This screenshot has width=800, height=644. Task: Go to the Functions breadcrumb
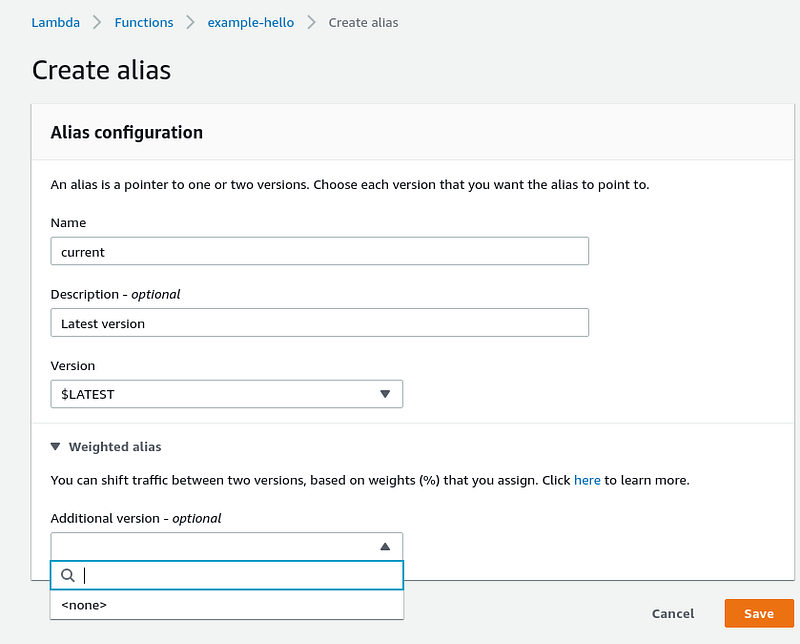coord(144,22)
